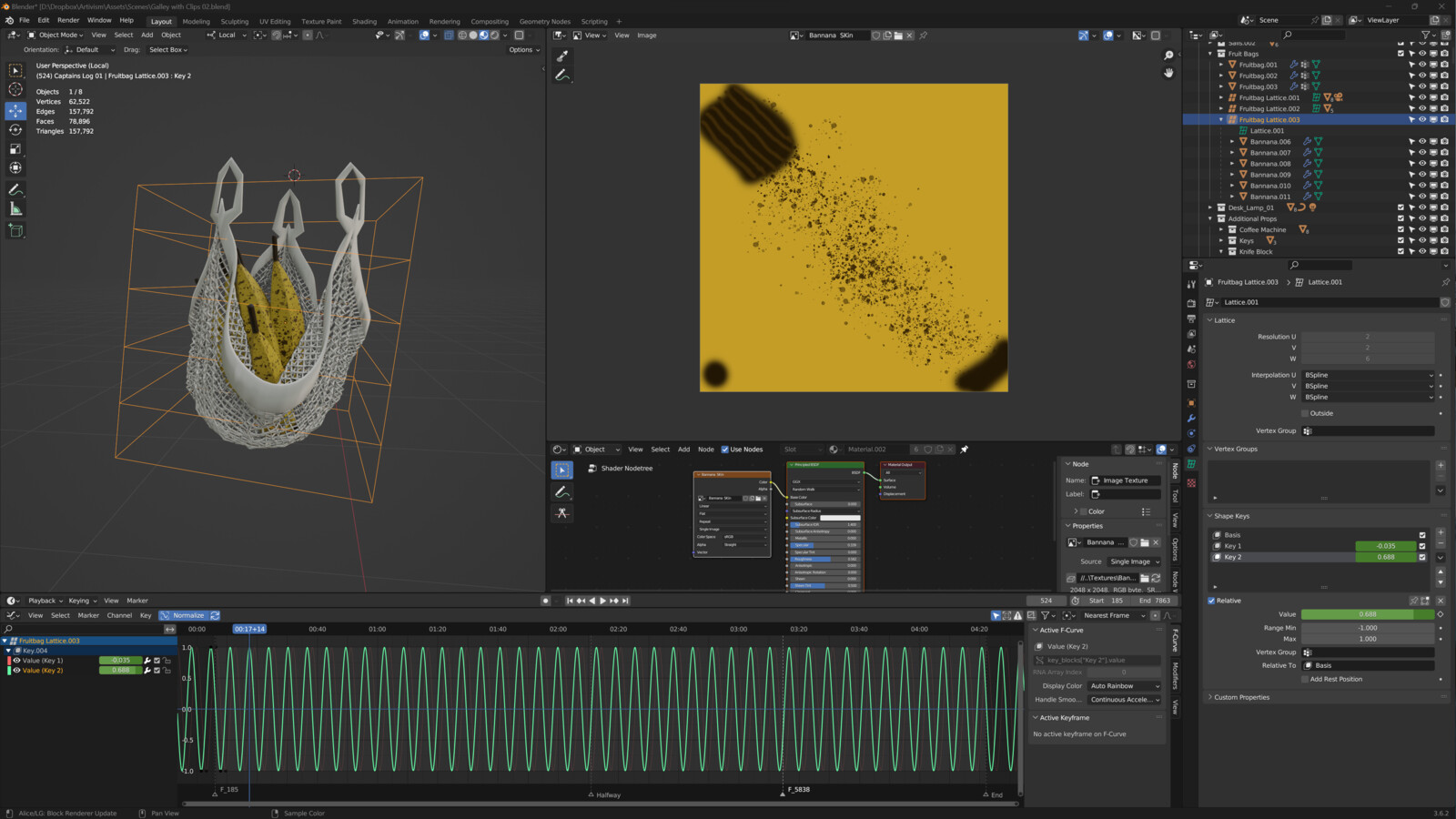1456x819 pixels.
Task: Click the eyedropper sample tool in image editor
Action: coord(562,56)
